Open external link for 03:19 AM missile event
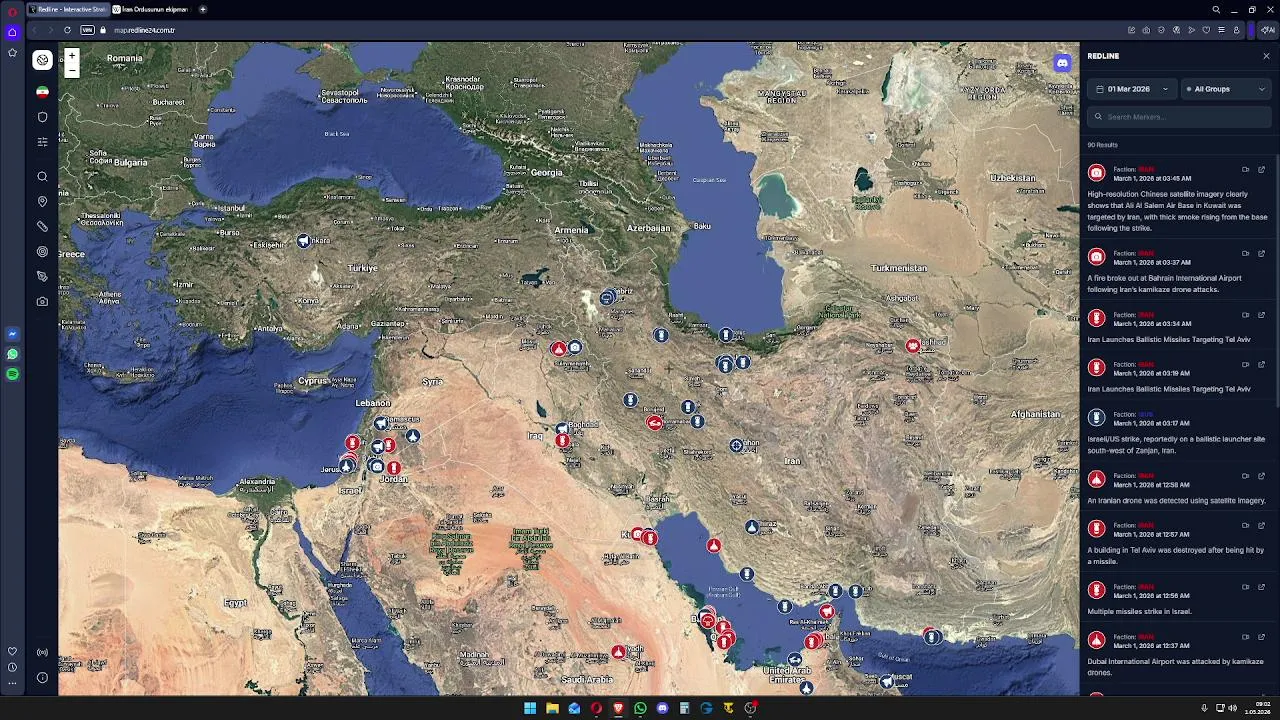1280x720 pixels. coord(1261,365)
